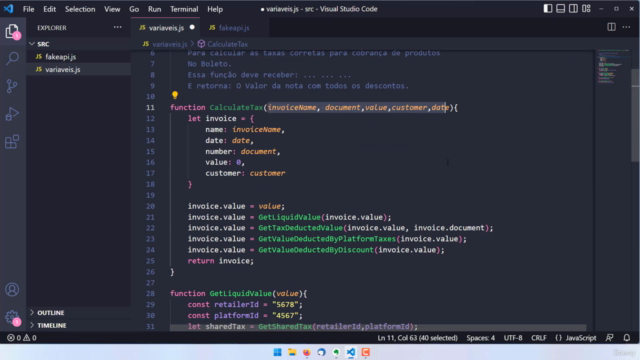The width and height of the screenshot is (640, 360).
Task: Click line number 20 in the gutter
Action: pyautogui.click(x=150, y=206)
